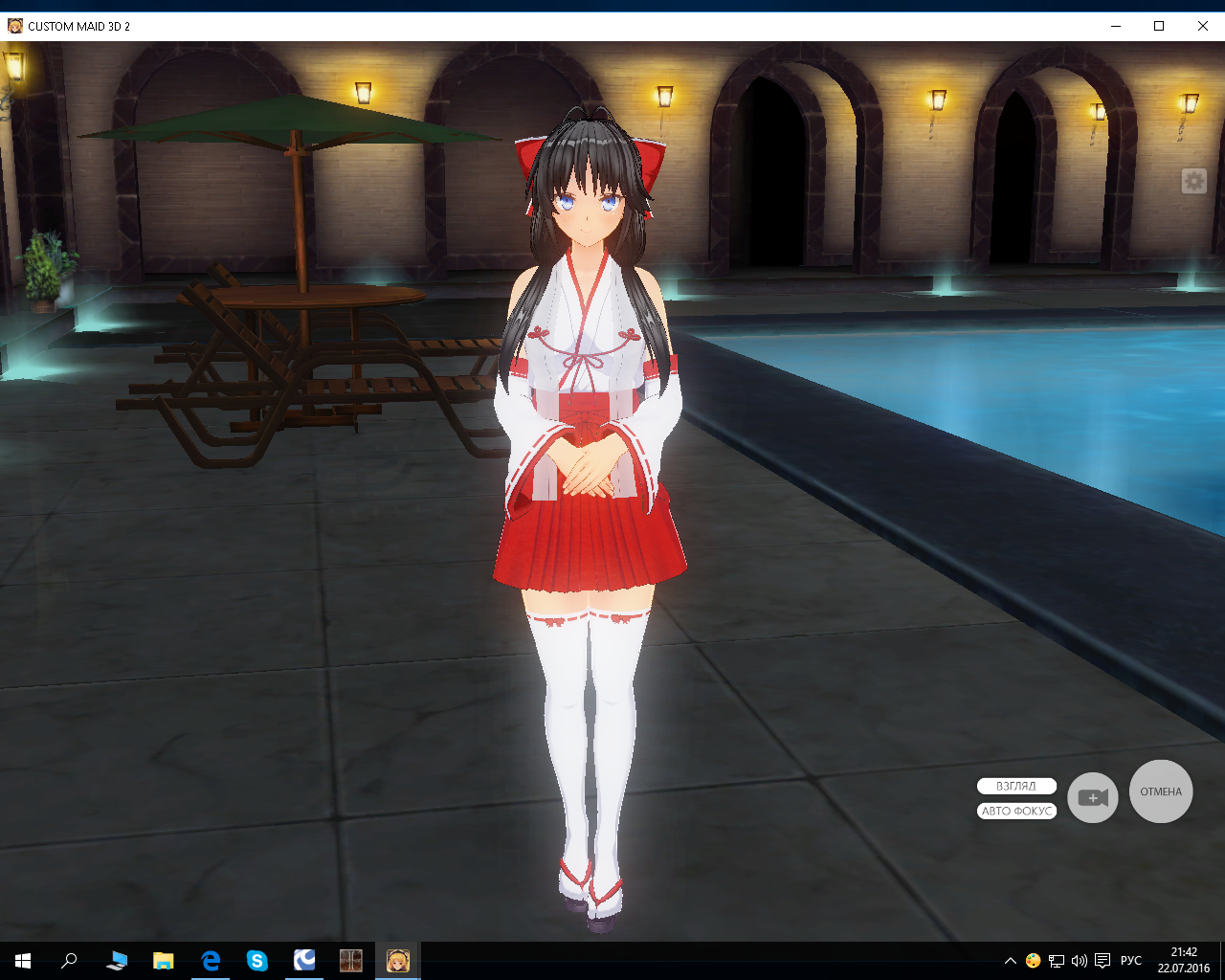
Task: Switch to Microsoft Edge in taskbar
Action: pos(211,961)
